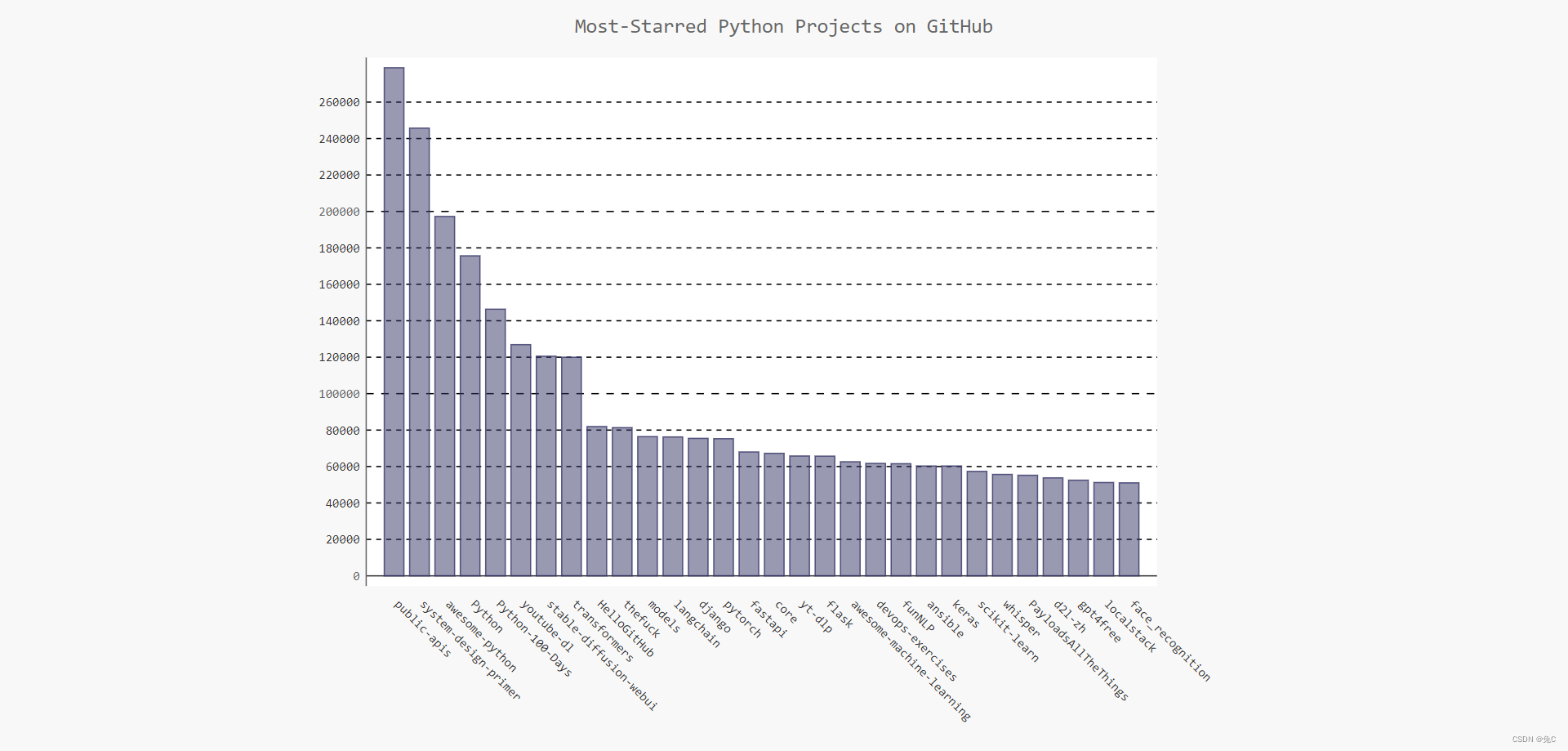Screen dimensions: 1568x751
Task: Click the 100000 y-axis label
Action: tap(339, 394)
